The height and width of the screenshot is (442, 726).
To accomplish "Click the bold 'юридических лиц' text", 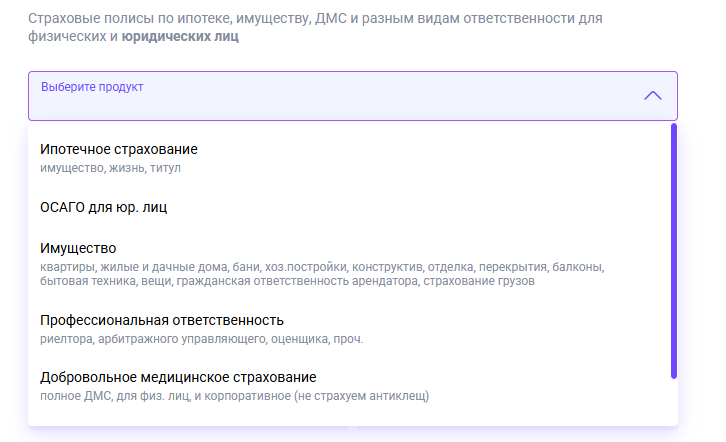I will point(180,36).
